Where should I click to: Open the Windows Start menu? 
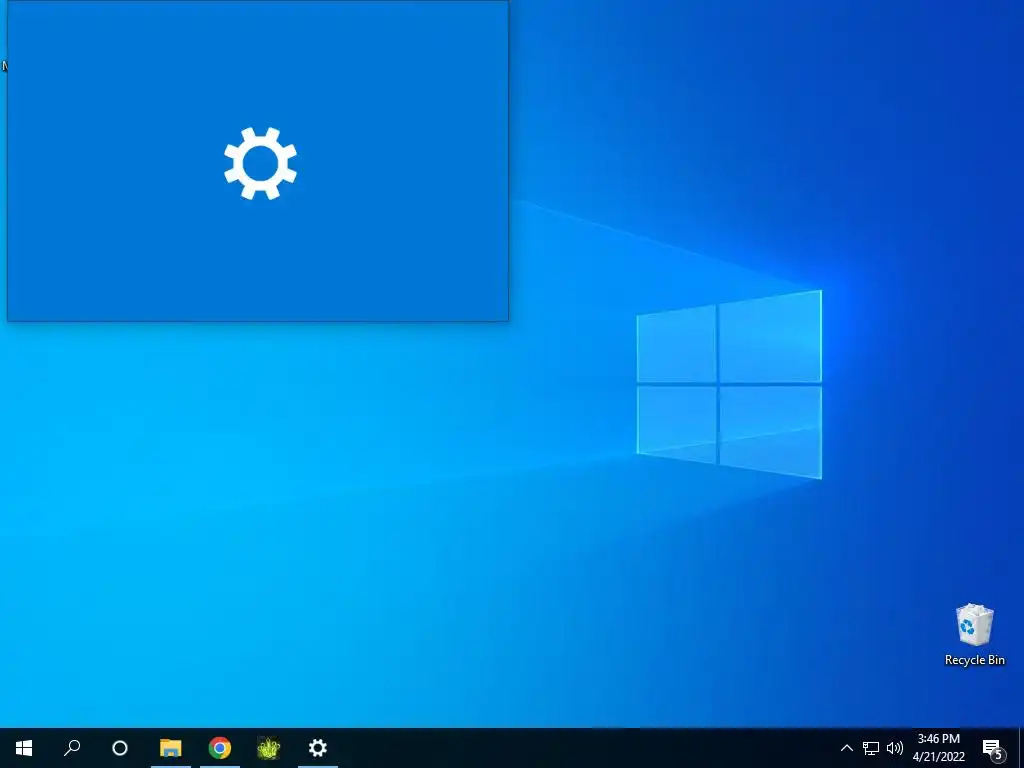pos(24,748)
